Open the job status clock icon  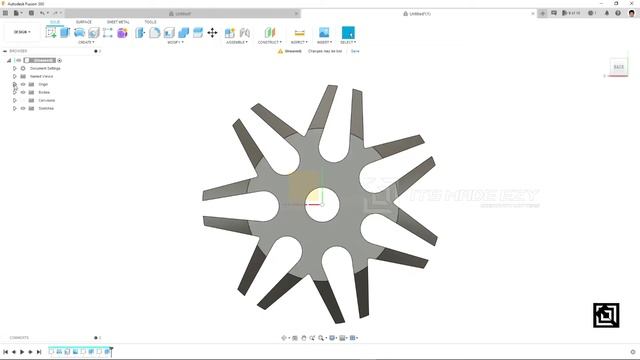pos(591,13)
